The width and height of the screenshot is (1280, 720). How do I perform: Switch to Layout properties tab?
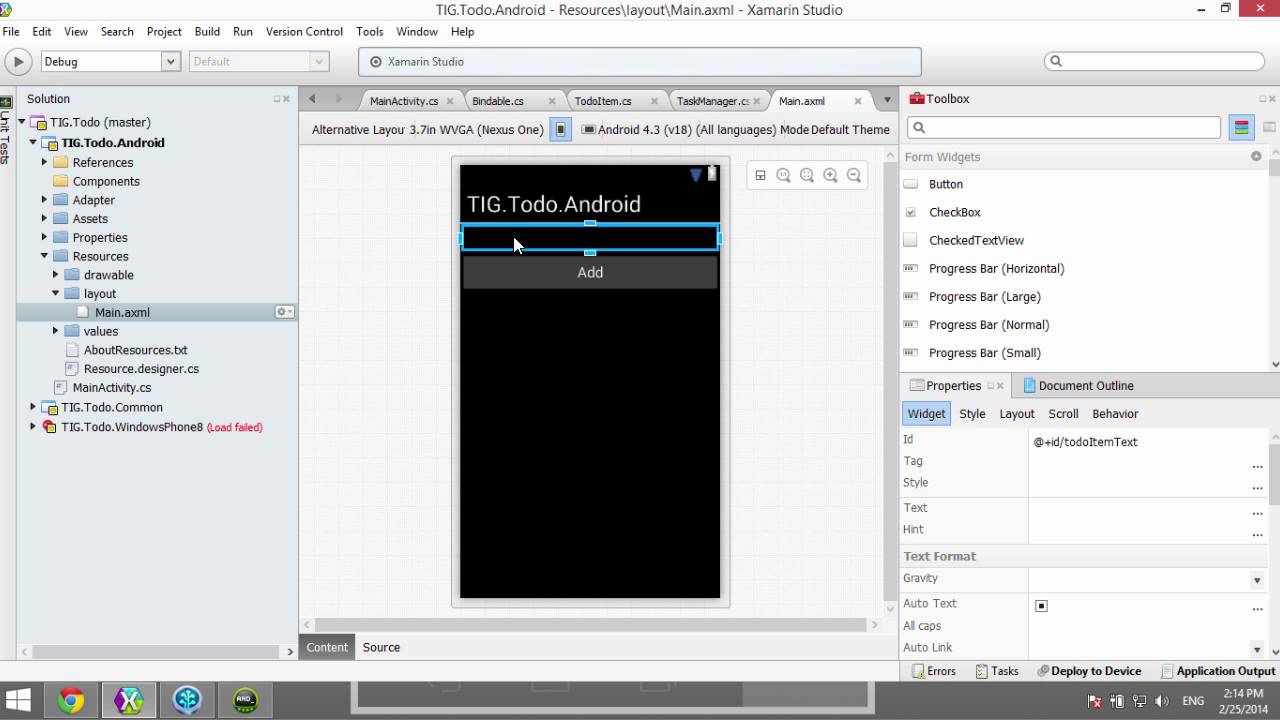[x=1017, y=413]
